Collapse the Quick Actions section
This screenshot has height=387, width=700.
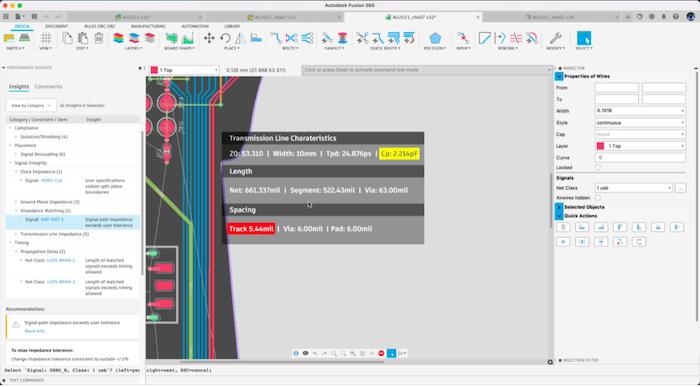coord(559,216)
